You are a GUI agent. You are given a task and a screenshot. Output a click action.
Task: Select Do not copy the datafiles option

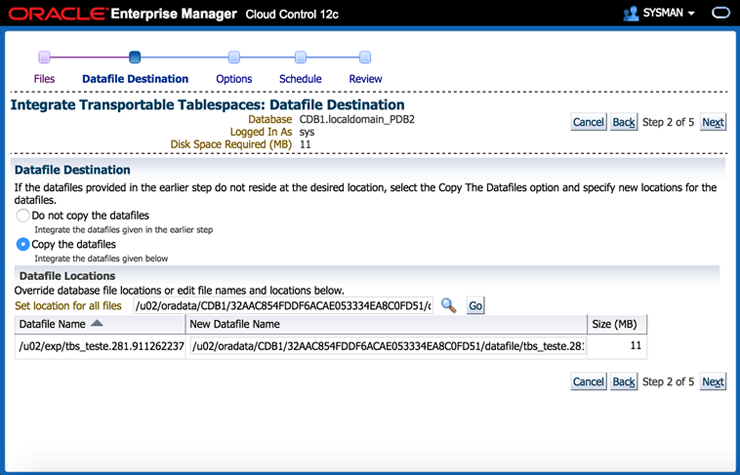(23, 215)
